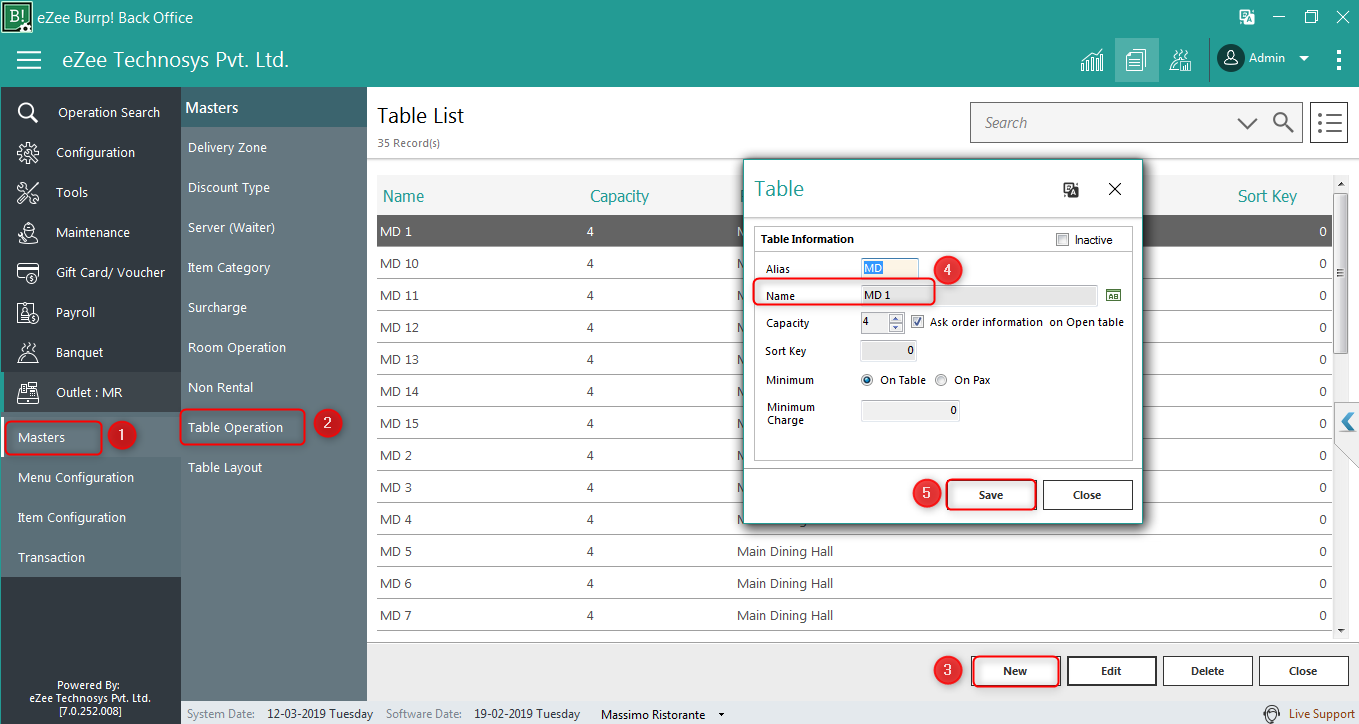The width and height of the screenshot is (1359, 724).
Task: Select the On Table radio button
Action: (x=867, y=380)
